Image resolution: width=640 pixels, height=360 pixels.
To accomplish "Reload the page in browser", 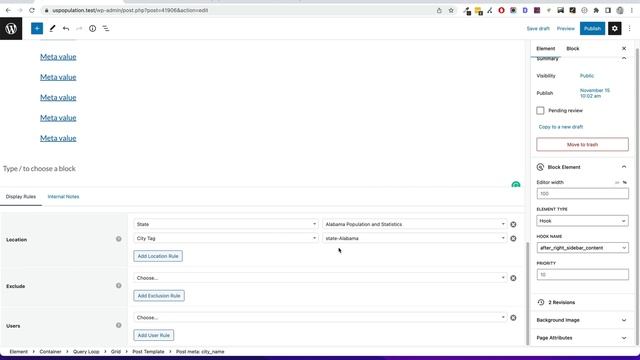I will [32, 10].
